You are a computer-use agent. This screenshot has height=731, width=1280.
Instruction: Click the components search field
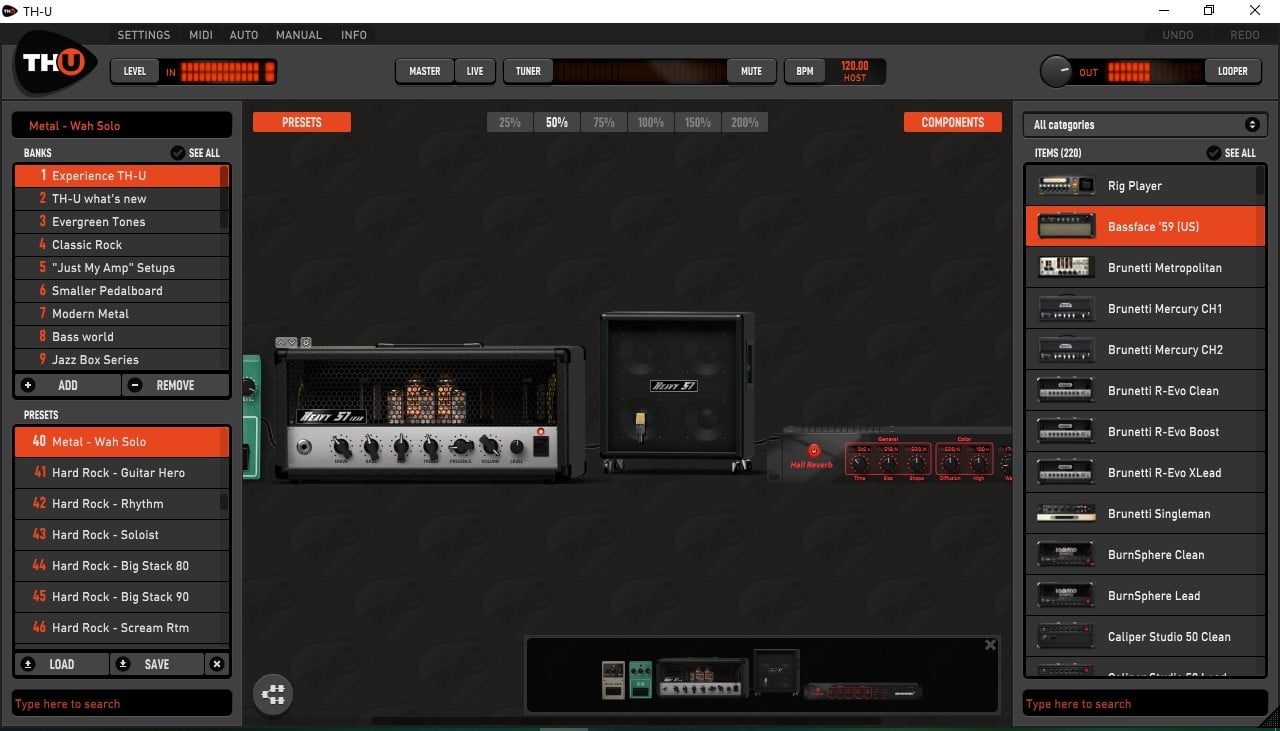(1145, 704)
